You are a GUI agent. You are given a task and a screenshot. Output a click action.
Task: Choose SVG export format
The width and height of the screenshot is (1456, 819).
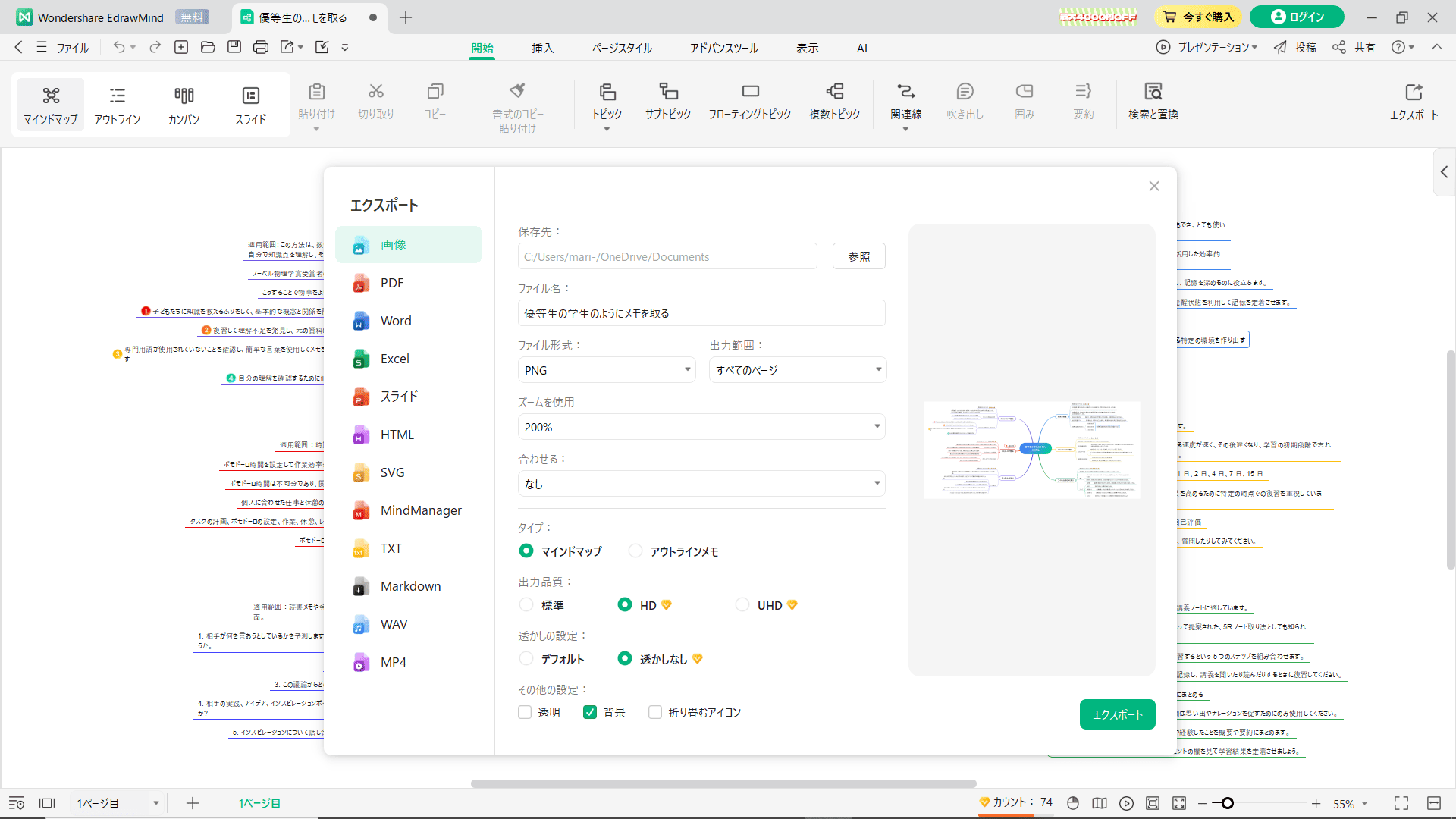click(x=409, y=472)
